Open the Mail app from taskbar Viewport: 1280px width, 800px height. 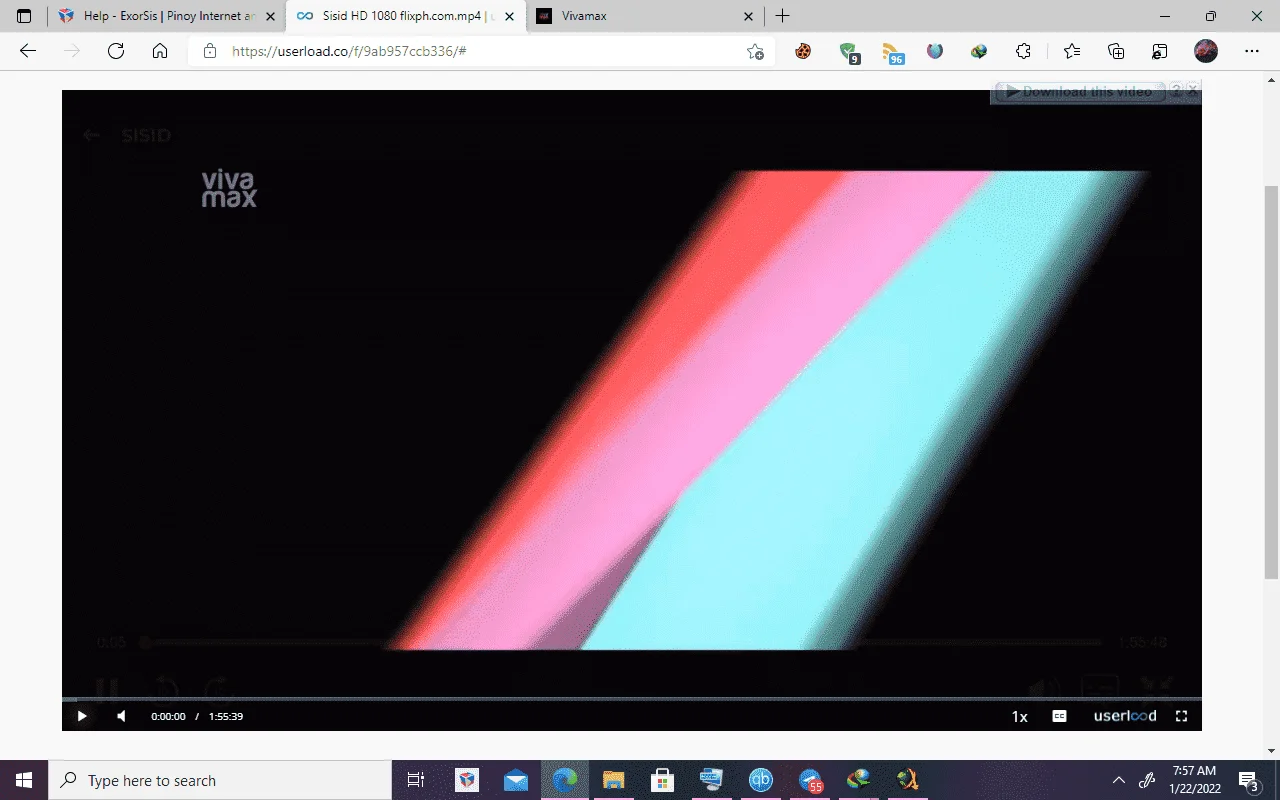point(516,780)
